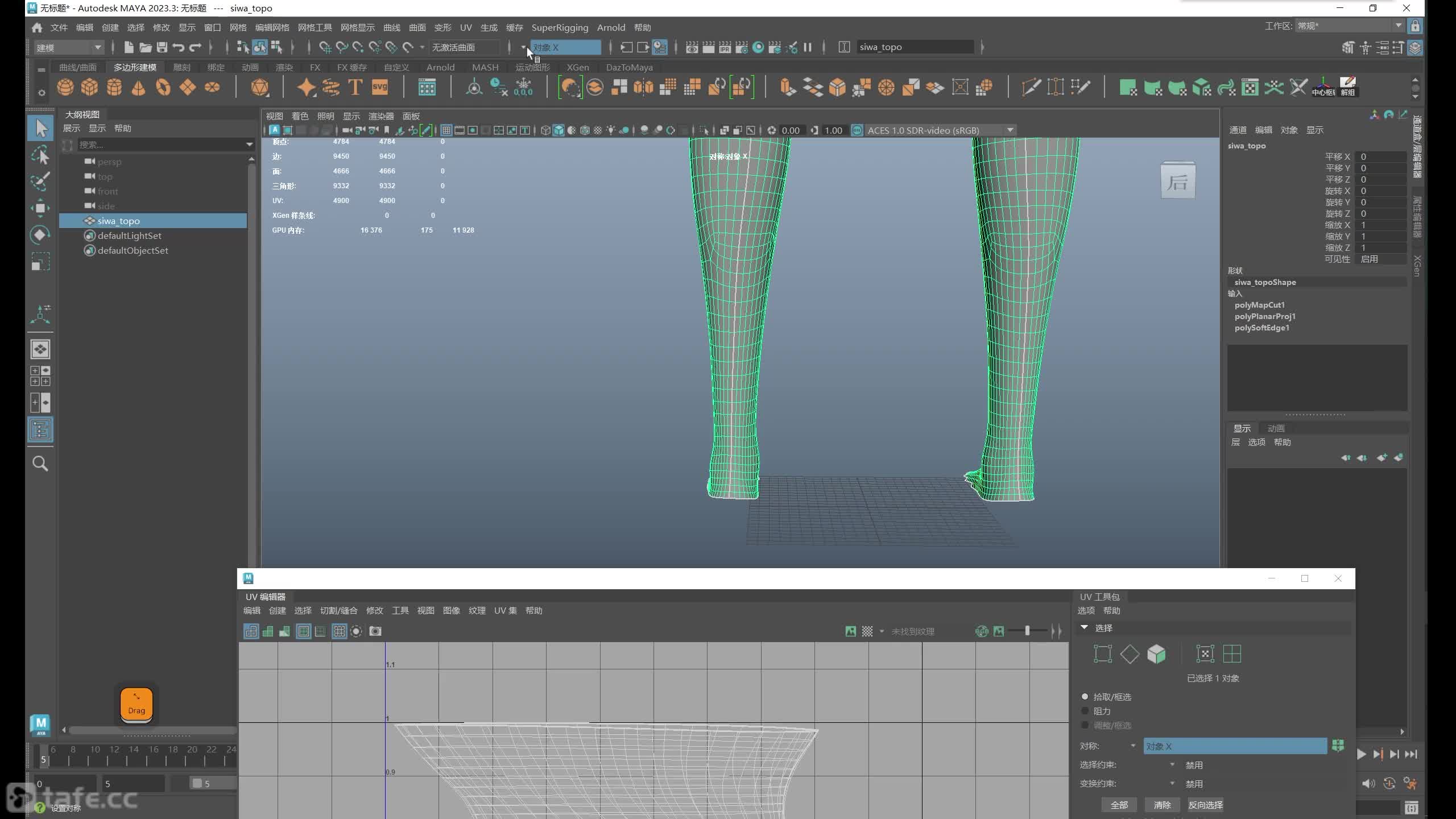Create a polygon cone from shelf

[x=138, y=88]
